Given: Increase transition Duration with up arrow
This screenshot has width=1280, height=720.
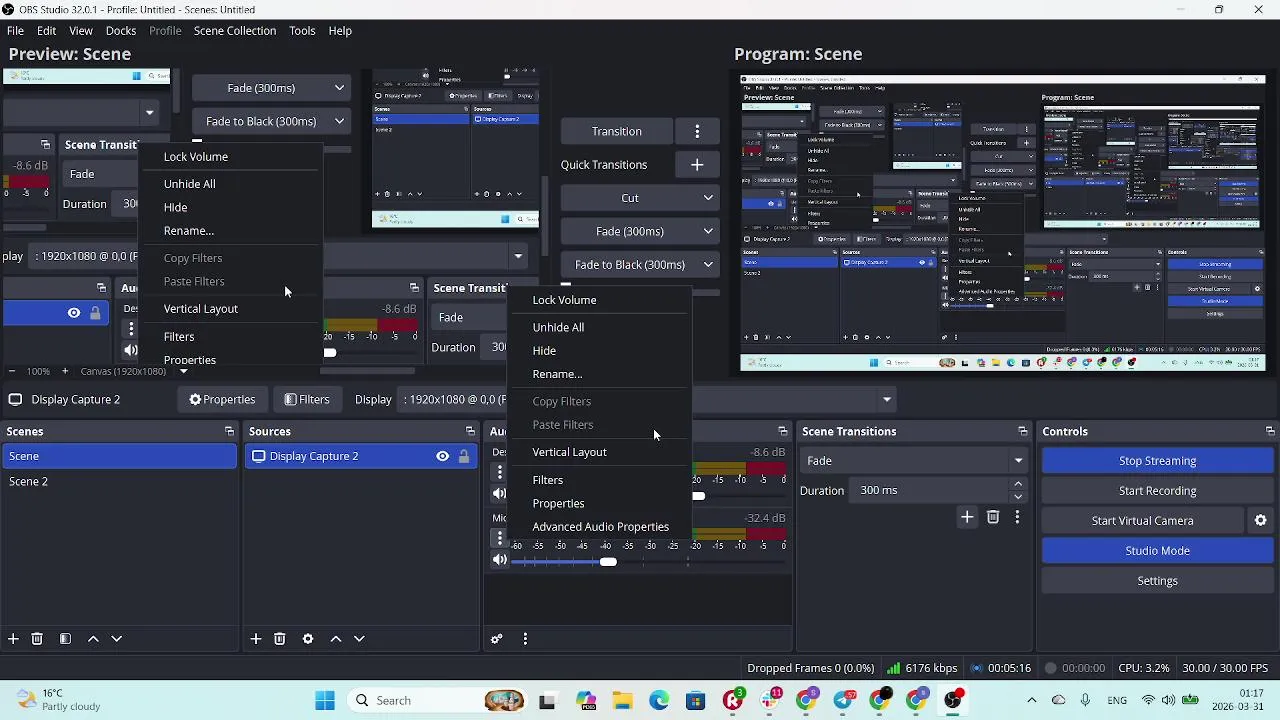Looking at the screenshot, I should coord(1018,484).
